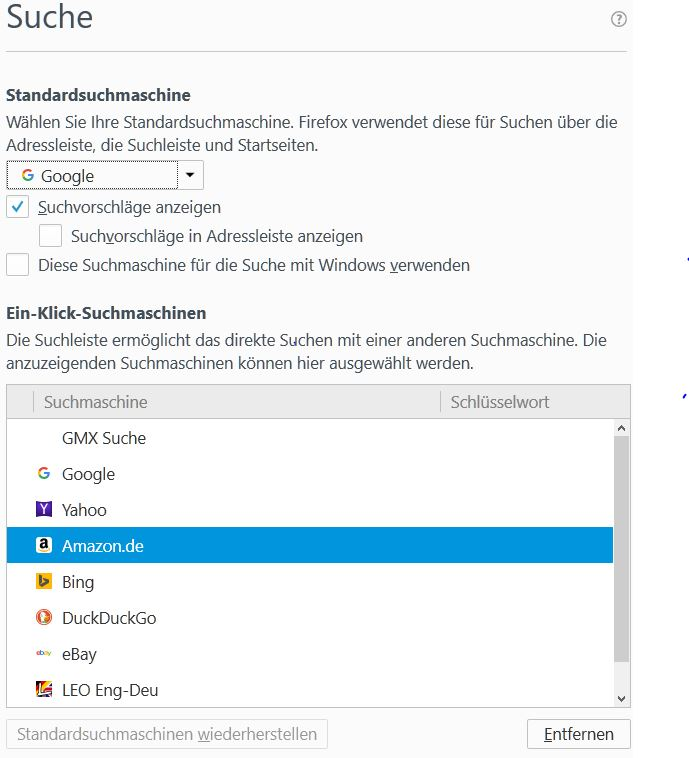689x758 pixels.
Task: Click the Google icon in engine list
Action: 44,474
